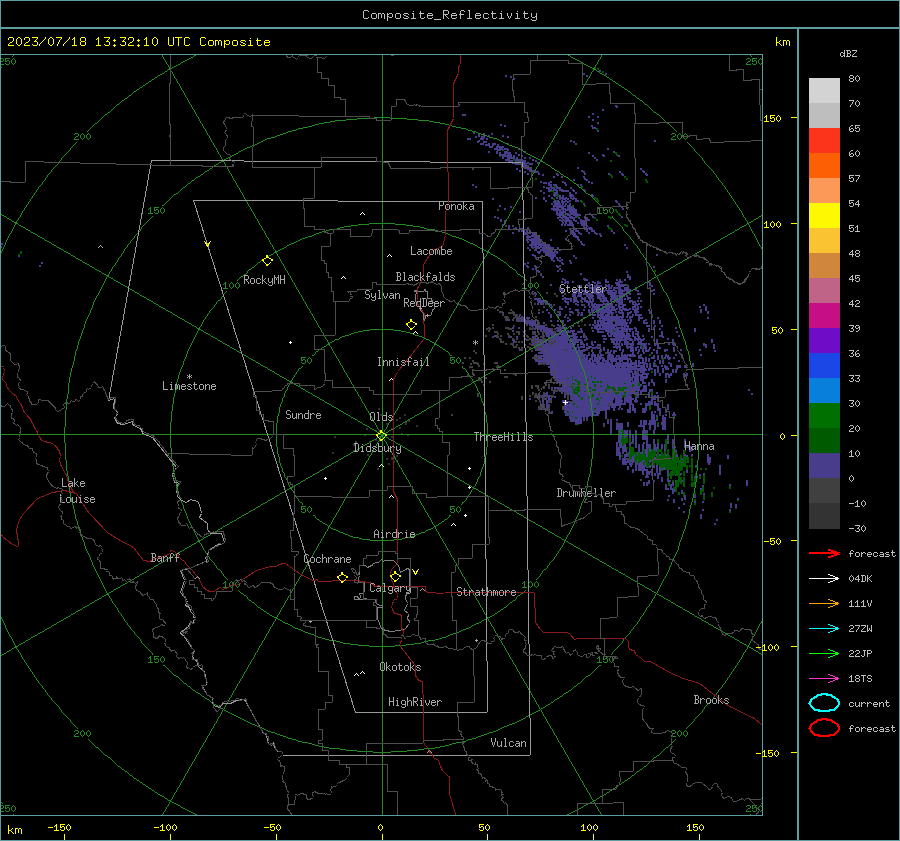
Task: Click the Lacombe label
Action: pyautogui.click(x=431, y=251)
